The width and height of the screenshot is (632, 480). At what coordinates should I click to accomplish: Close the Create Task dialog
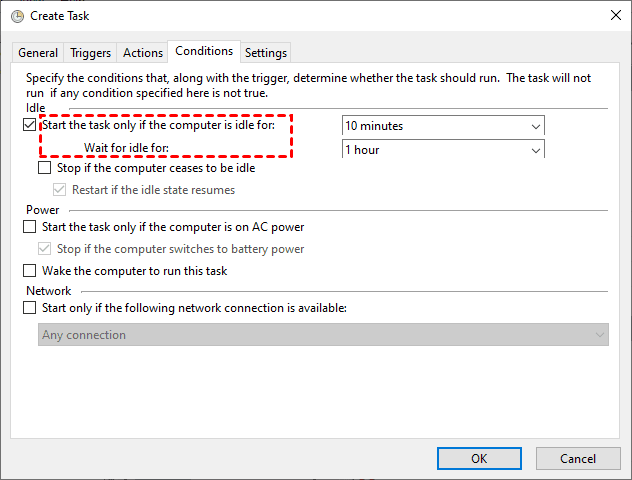pos(611,16)
